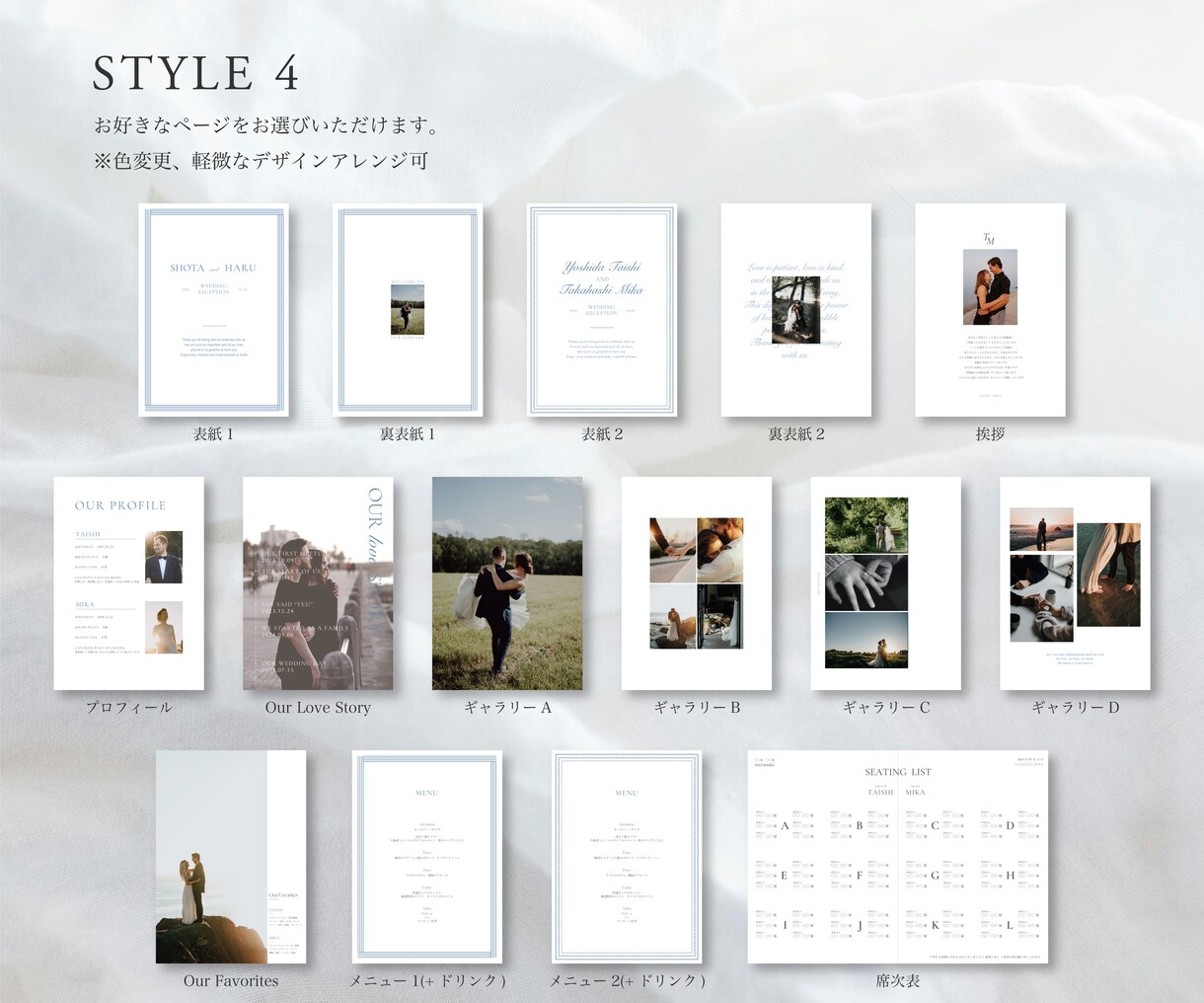Open the メニュー 2 menu page thumbnail

tap(627, 857)
